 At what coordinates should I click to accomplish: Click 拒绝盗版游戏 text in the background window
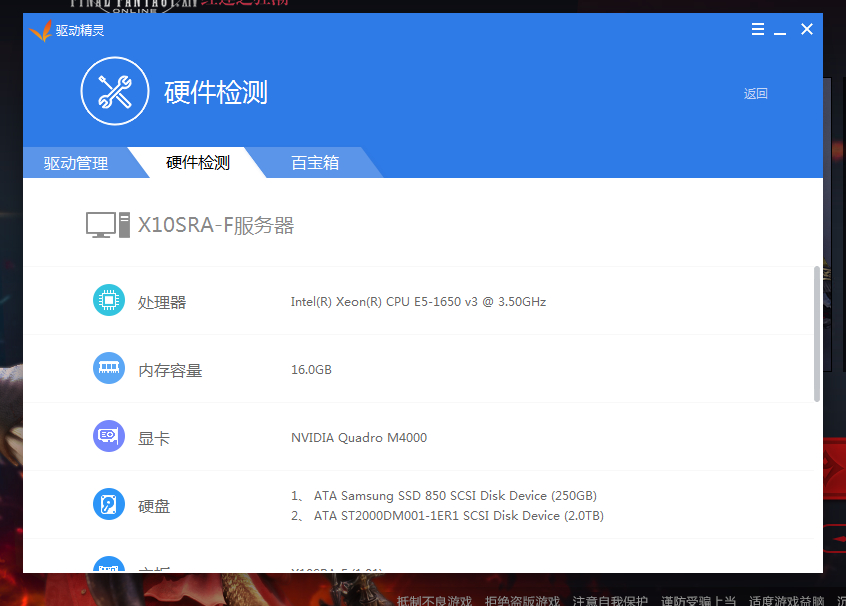(522, 601)
